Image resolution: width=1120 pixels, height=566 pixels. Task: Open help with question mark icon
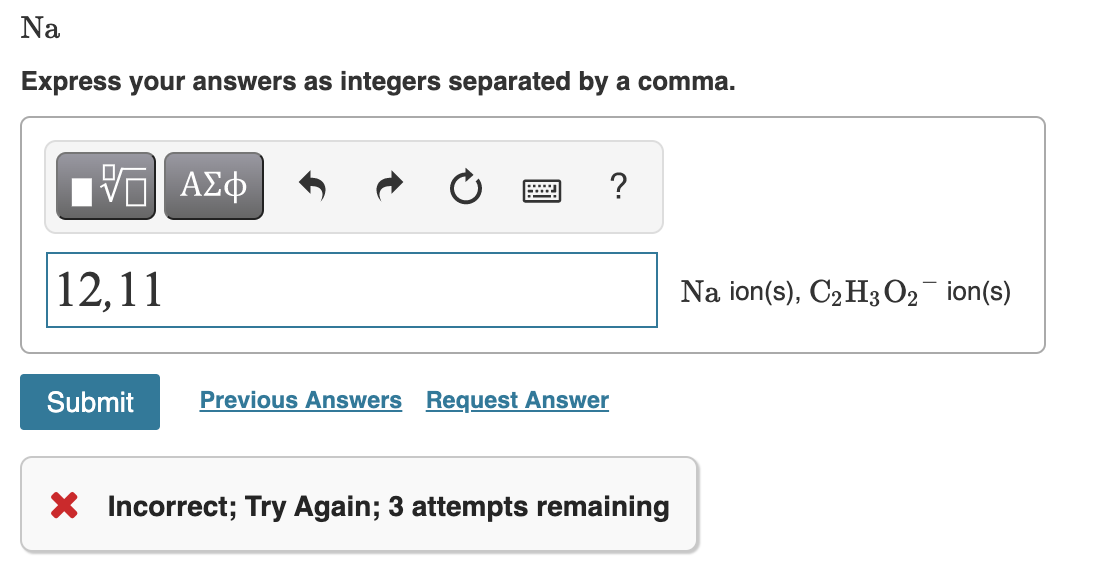619,186
